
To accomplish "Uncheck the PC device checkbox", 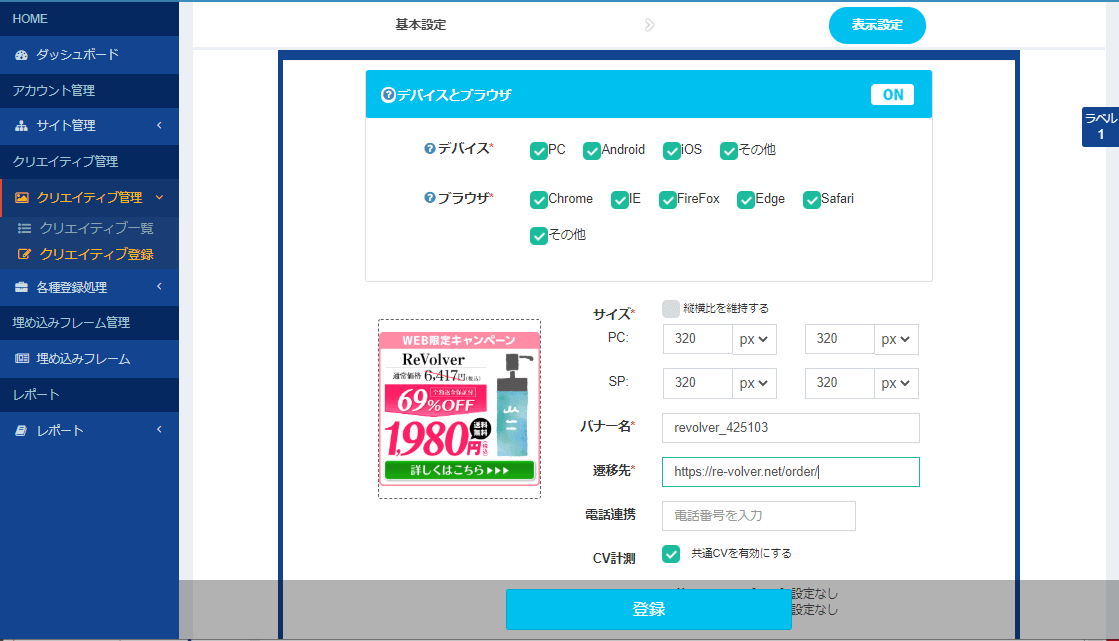I will point(538,151).
